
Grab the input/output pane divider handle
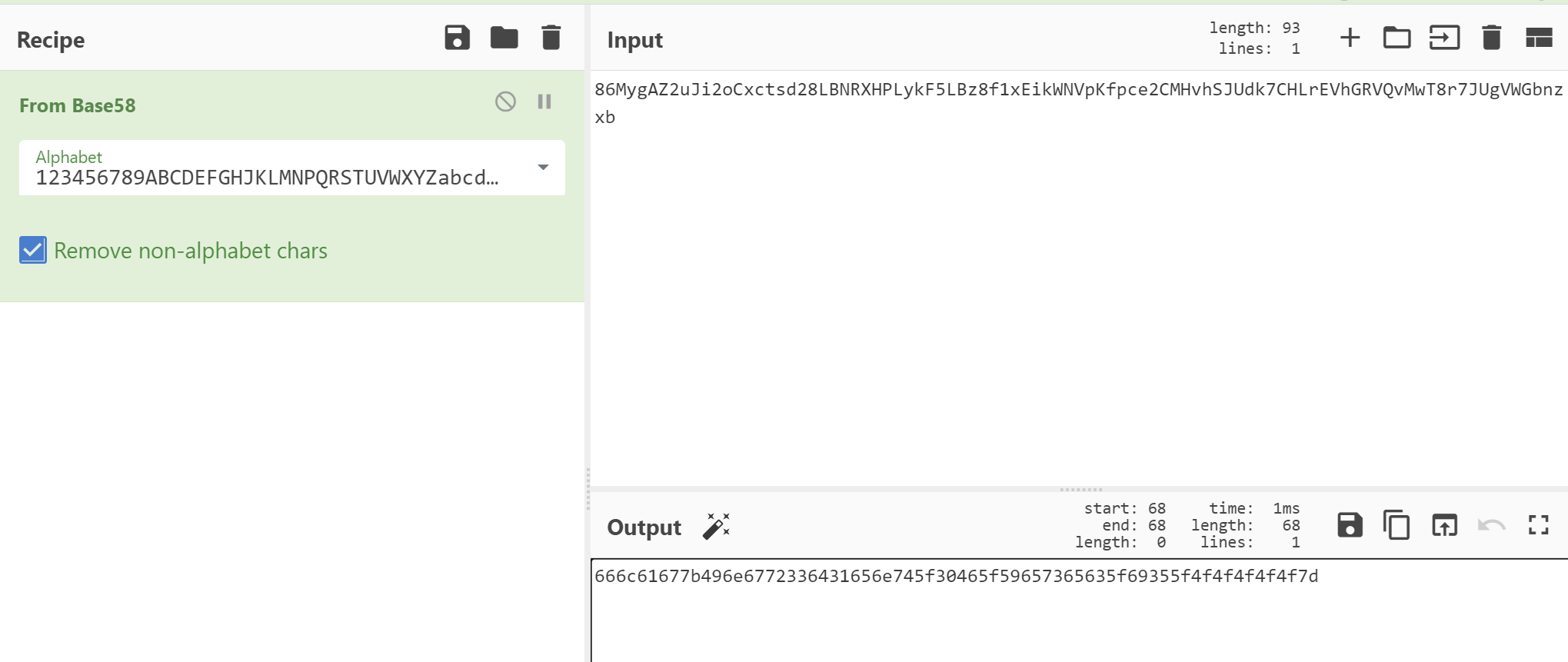tap(1080, 489)
